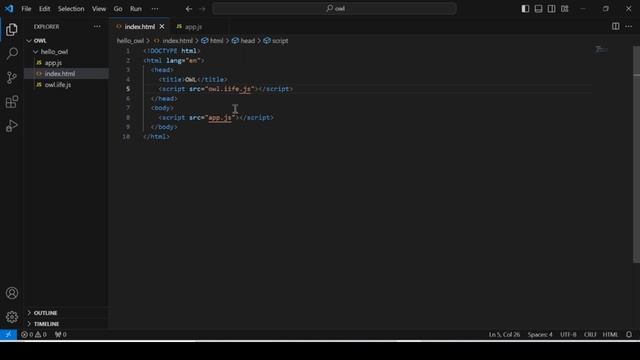Screen dimensions: 640x360
Task: Toggle the bottom panel layout icon
Action: tap(538, 9)
